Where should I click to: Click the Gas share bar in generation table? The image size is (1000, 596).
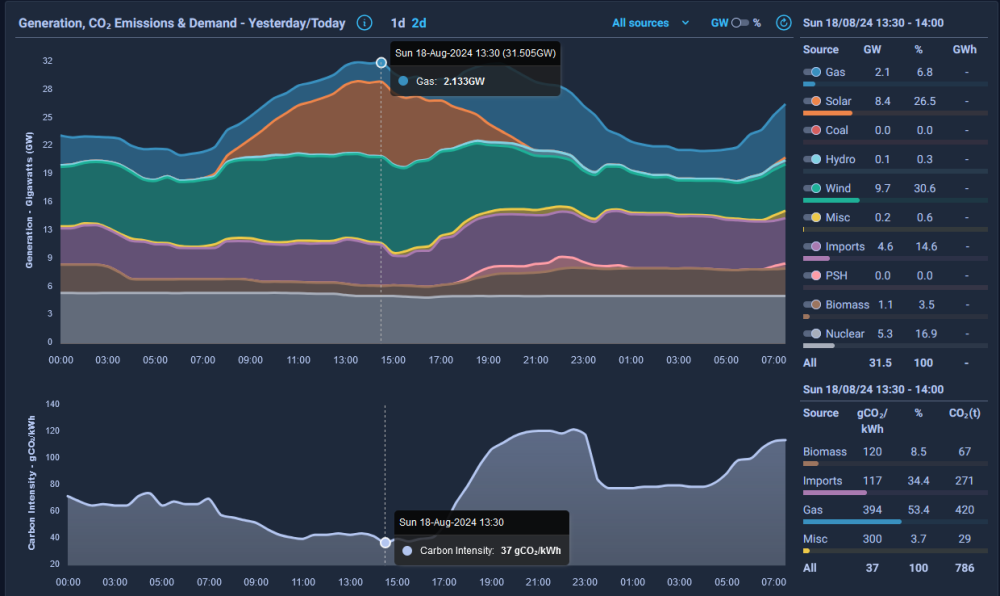tap(809, 84)
